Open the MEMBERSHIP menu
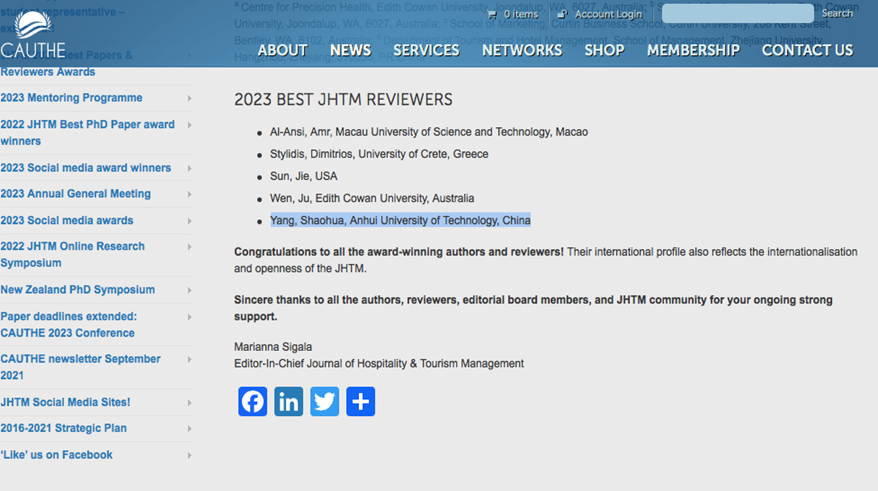The image size is (878, 491). pyautogui.click(x=693, y=50)
